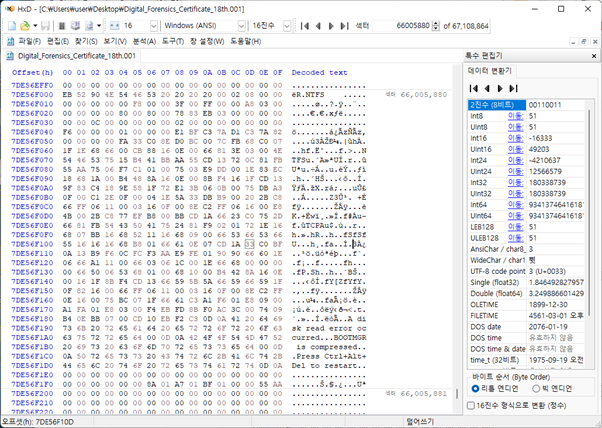Image resolution: width=602 pixels, height=428 pixels.
Task: Go to previous byte in data inspector
Action: tap(487, 88)
